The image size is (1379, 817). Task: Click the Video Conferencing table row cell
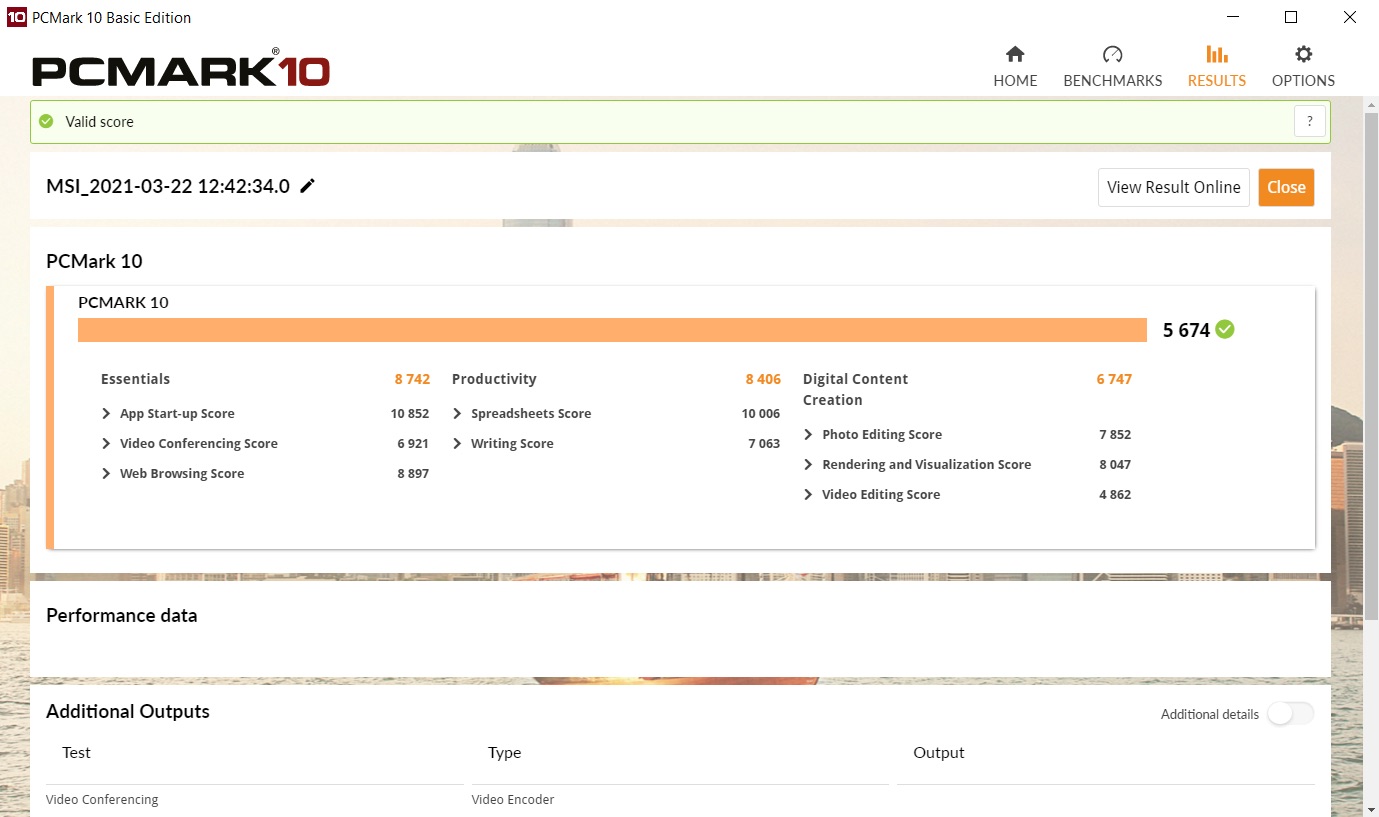[x=102, y=799]
